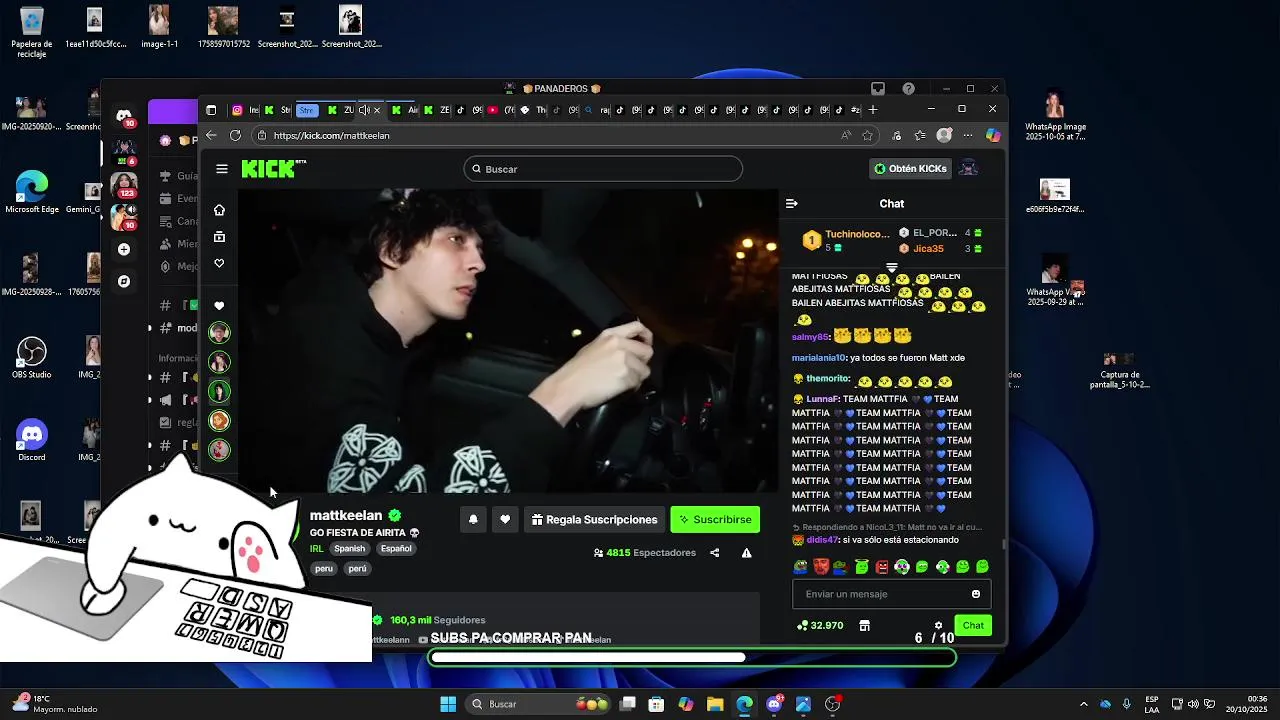Share the stream via share icon

(x=714, y=552)
